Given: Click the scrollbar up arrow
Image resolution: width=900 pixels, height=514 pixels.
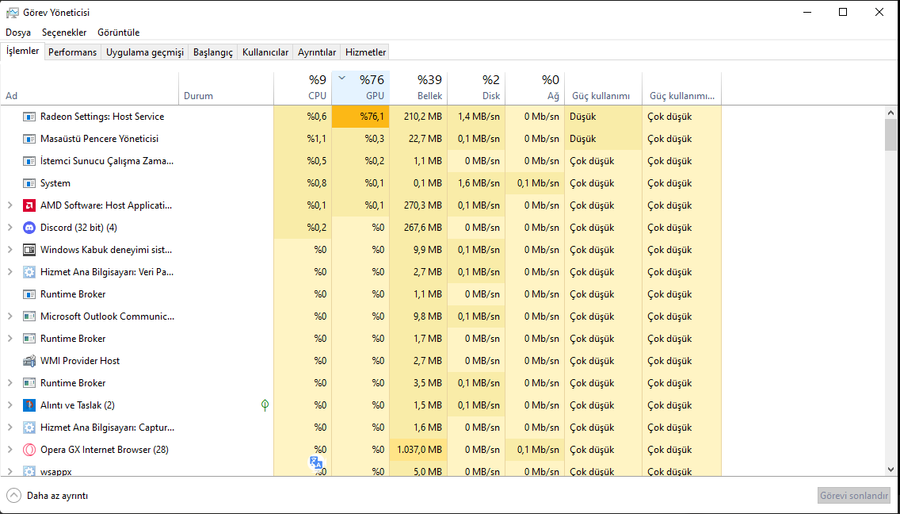Looking at the screenshot, I should tap(891, 113).
